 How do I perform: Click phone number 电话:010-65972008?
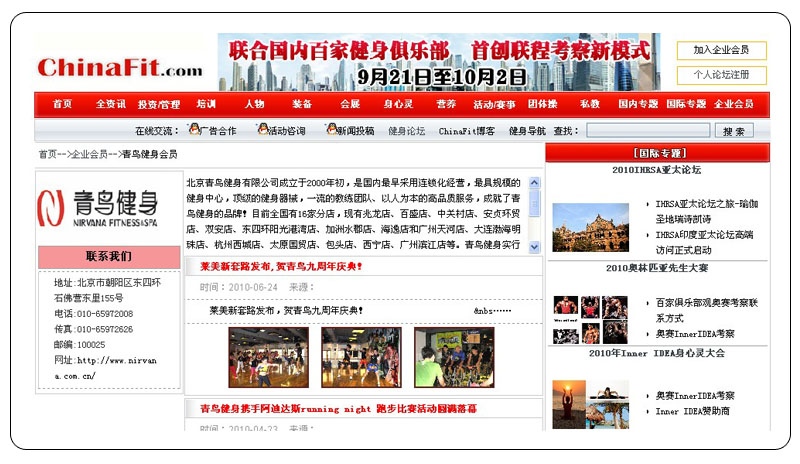93,314
